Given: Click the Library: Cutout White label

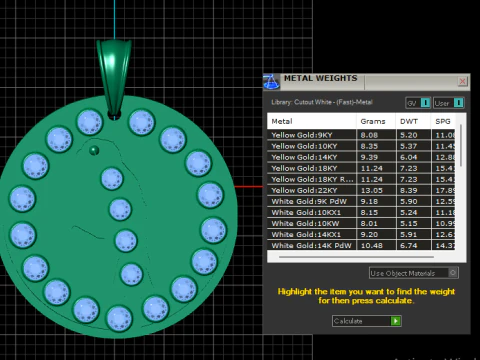Looking at the screenshot, I should coord(321,102).
